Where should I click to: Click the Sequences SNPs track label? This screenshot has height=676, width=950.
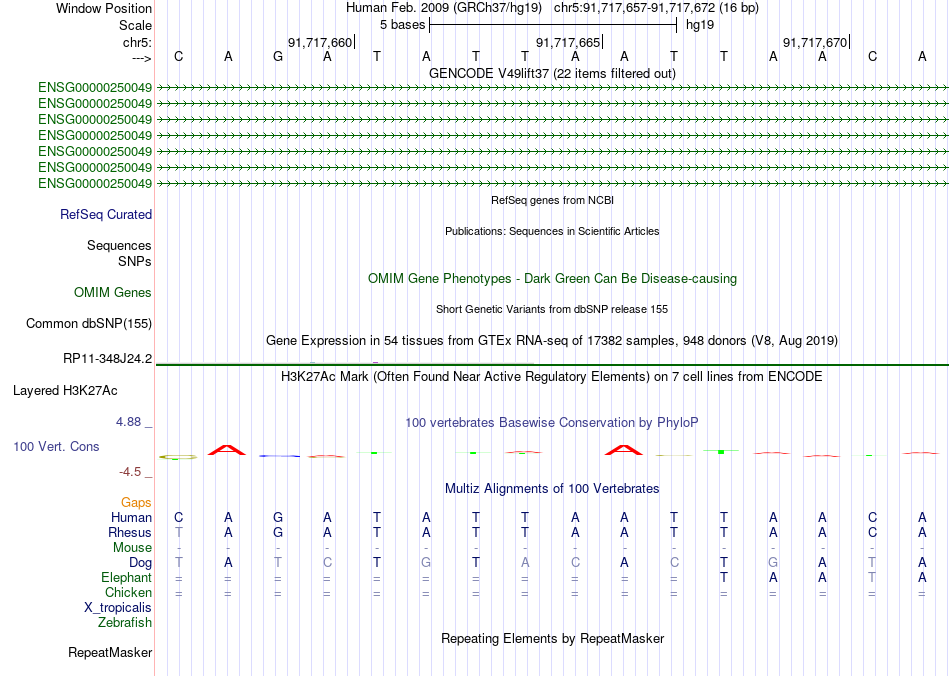119,253
